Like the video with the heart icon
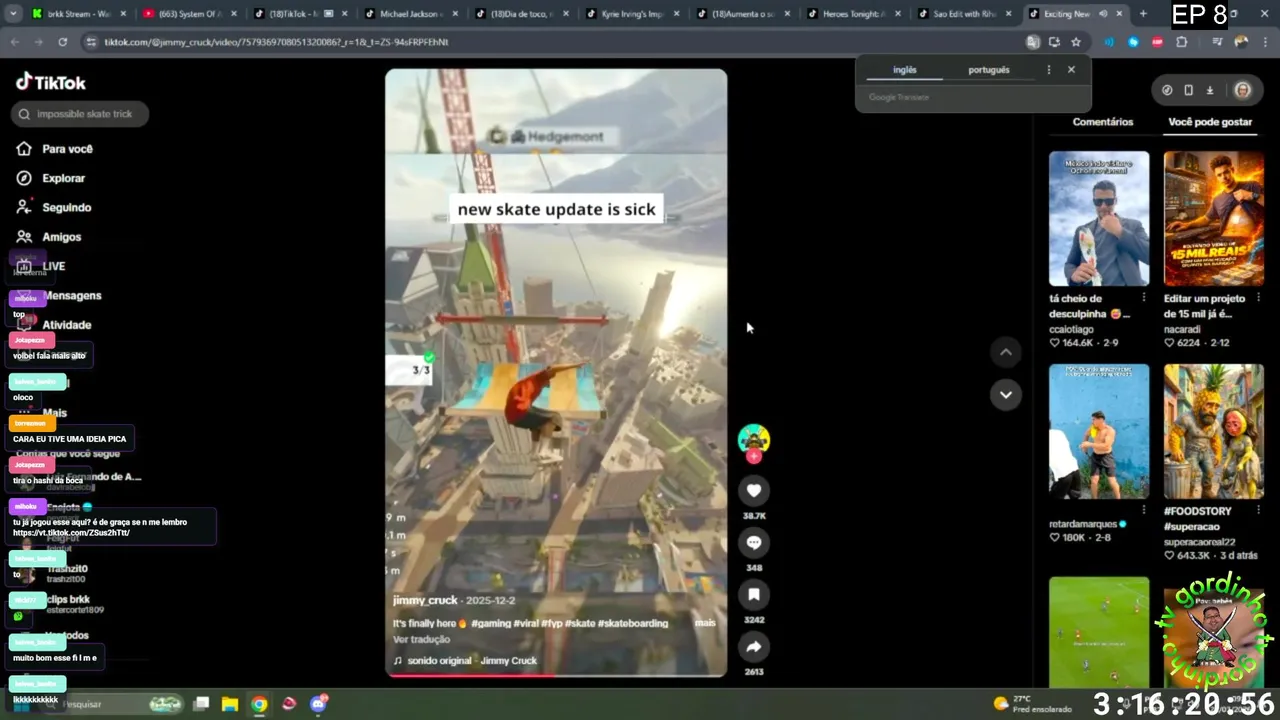The image size is (1280, 720). pyautogui.click(x=754, y=490)
